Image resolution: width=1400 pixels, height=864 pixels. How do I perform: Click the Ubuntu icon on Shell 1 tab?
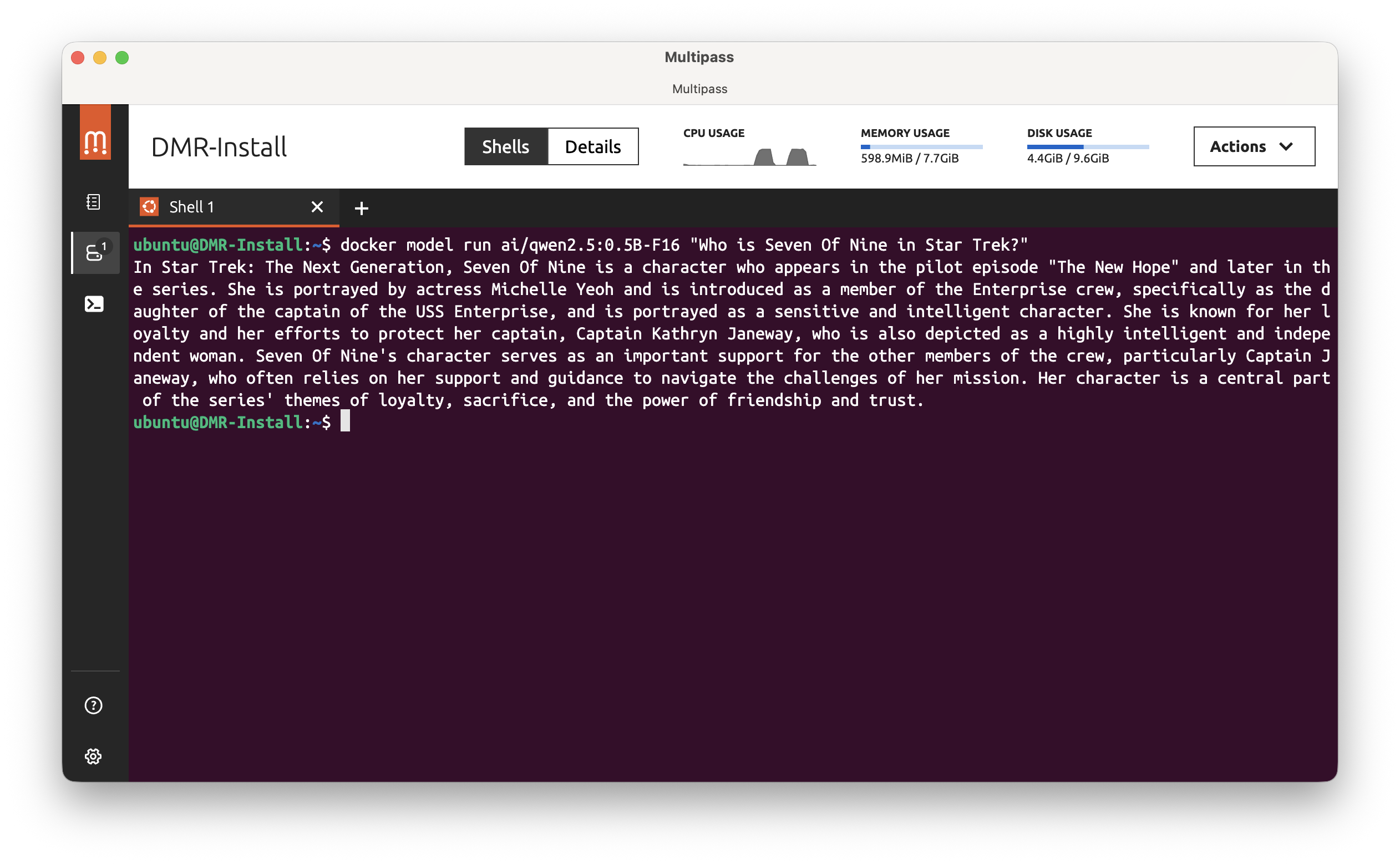(x=149, y=207)
